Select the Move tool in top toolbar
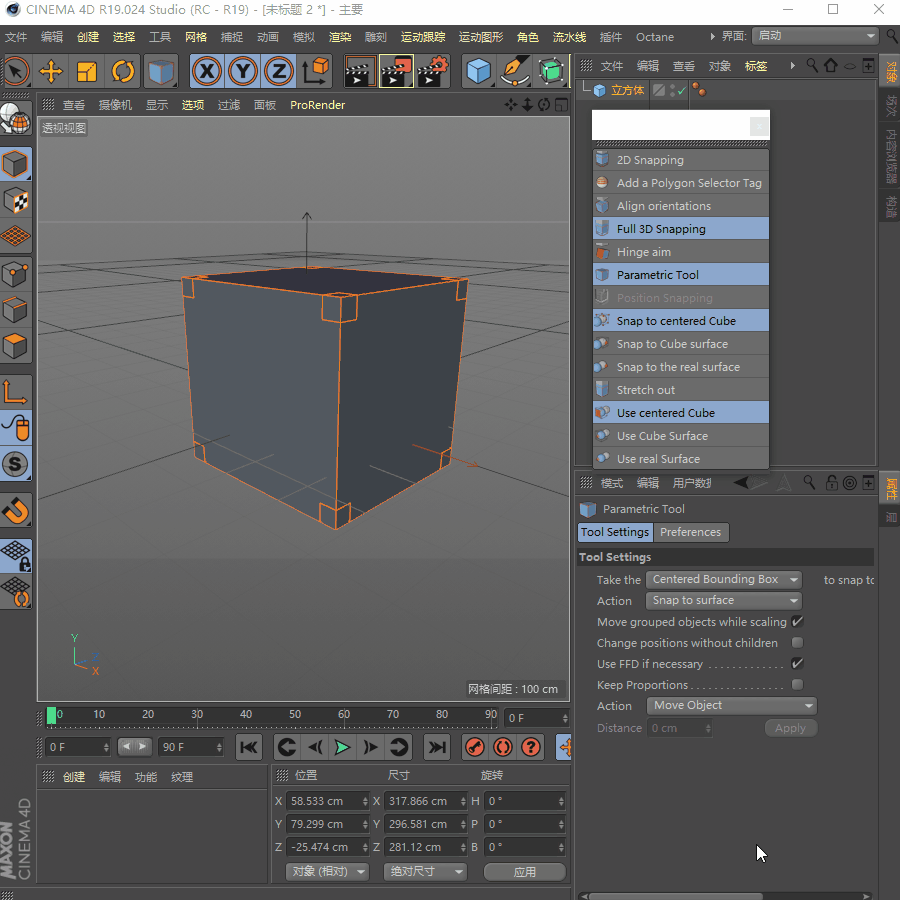This screenshot has width=900, height=900. (51, 71)
